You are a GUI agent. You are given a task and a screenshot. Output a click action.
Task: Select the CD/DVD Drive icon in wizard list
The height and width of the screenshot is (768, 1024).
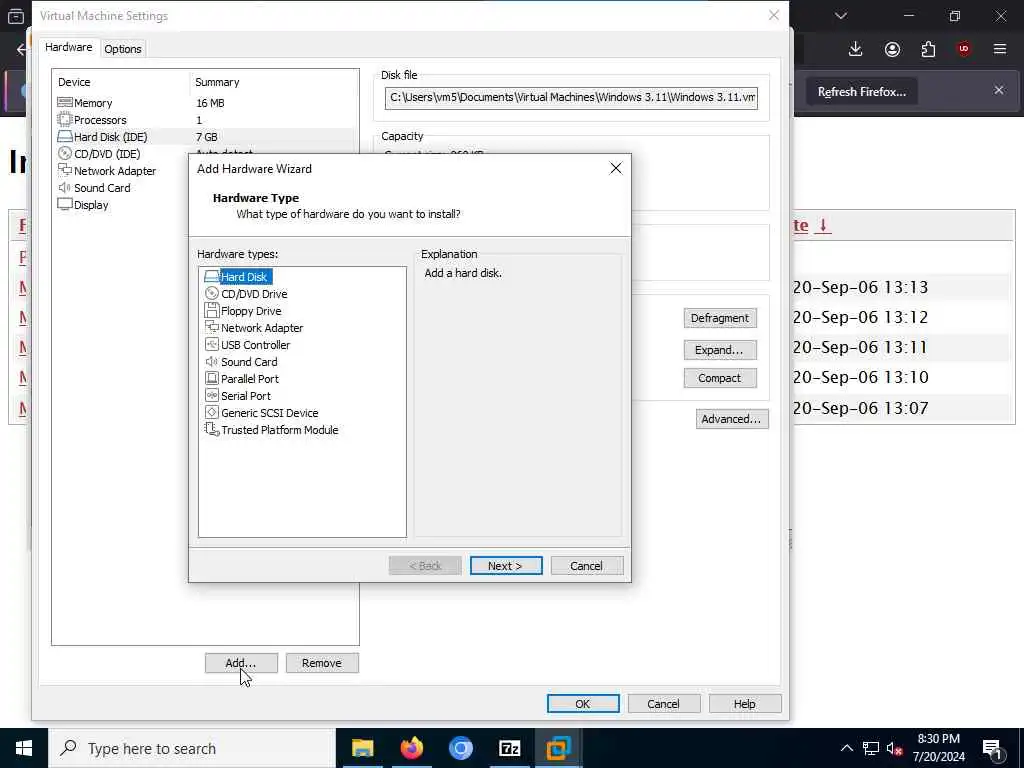pyautogui.click(x=212, y=294)
